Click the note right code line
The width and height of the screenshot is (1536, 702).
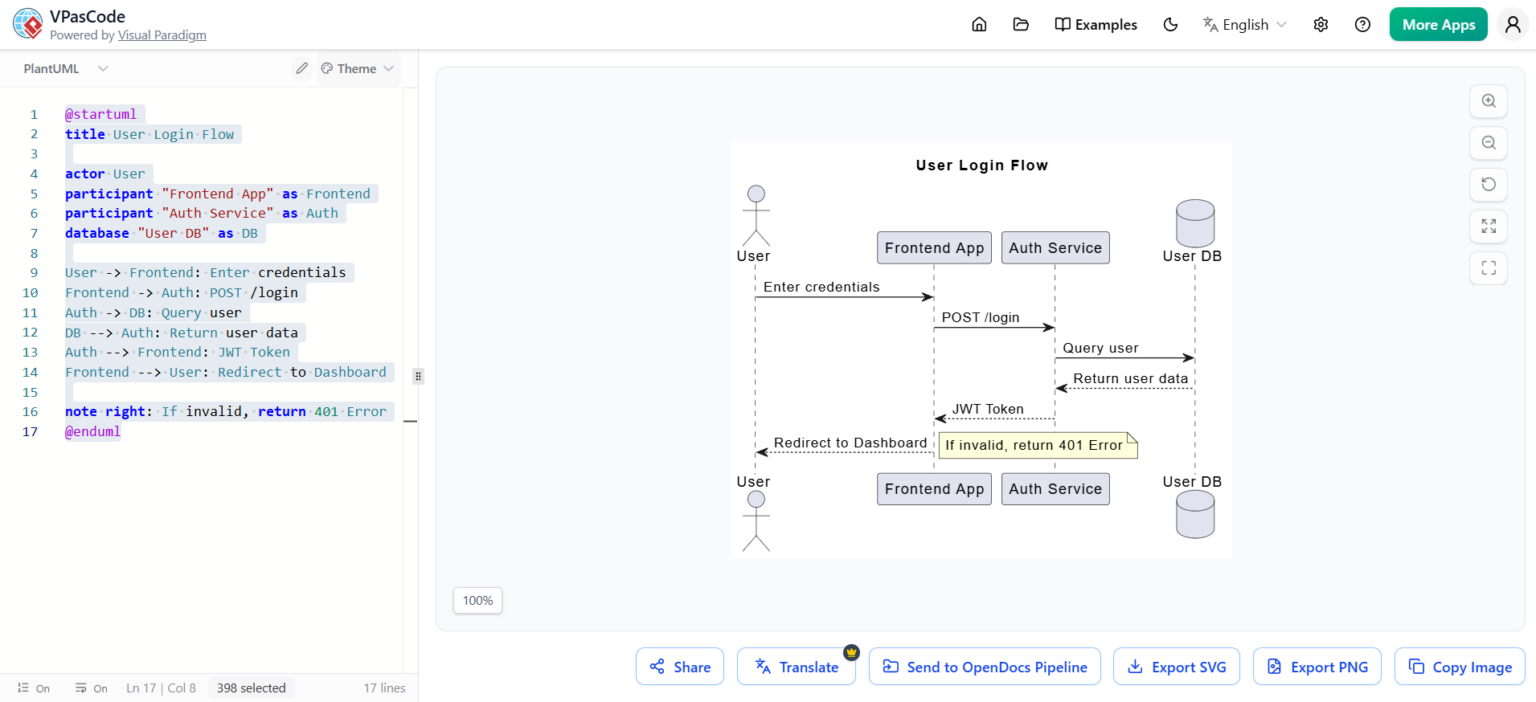coord(226,411)
